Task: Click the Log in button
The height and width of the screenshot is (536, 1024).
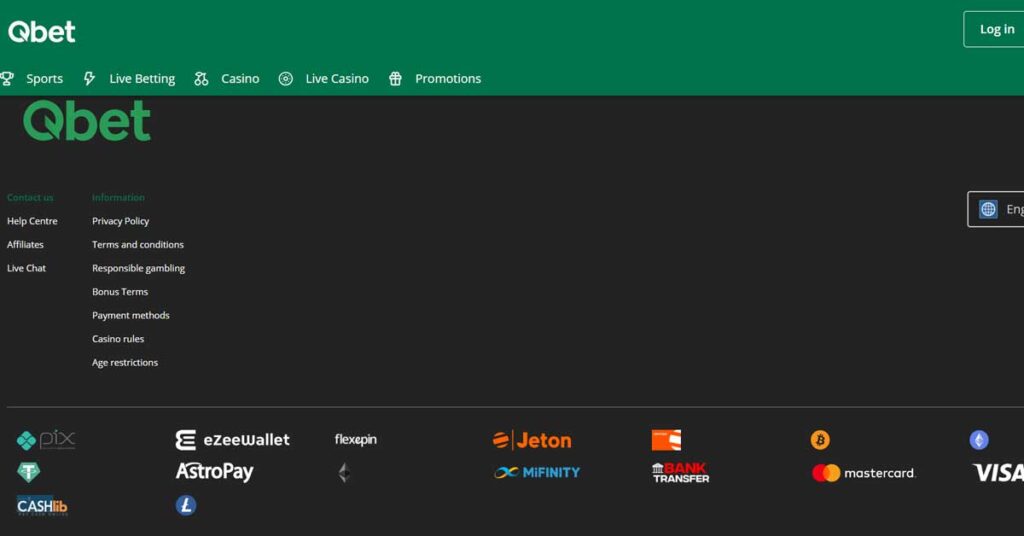Action: [x=993, y=29]
